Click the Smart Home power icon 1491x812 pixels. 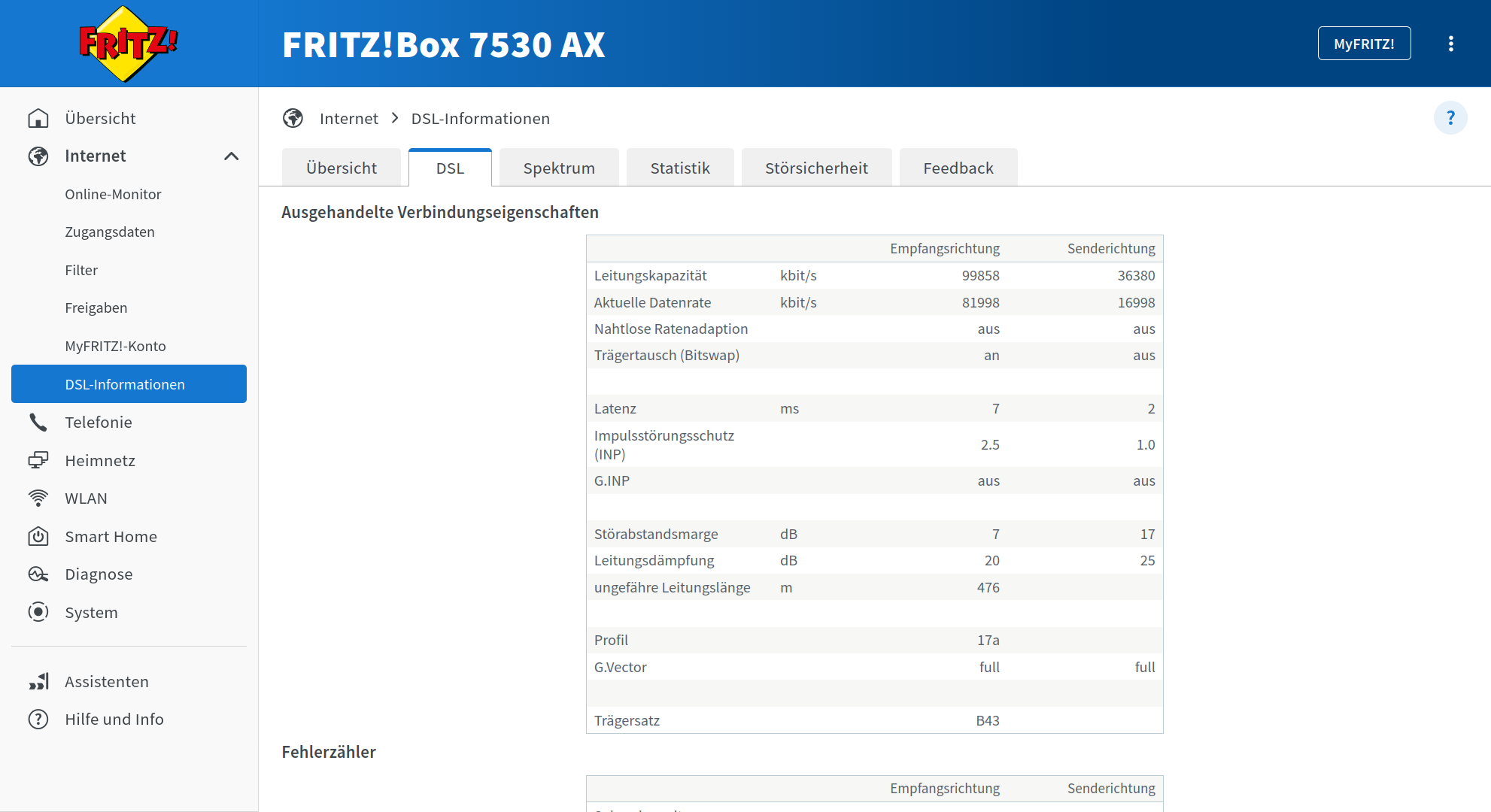38,537
